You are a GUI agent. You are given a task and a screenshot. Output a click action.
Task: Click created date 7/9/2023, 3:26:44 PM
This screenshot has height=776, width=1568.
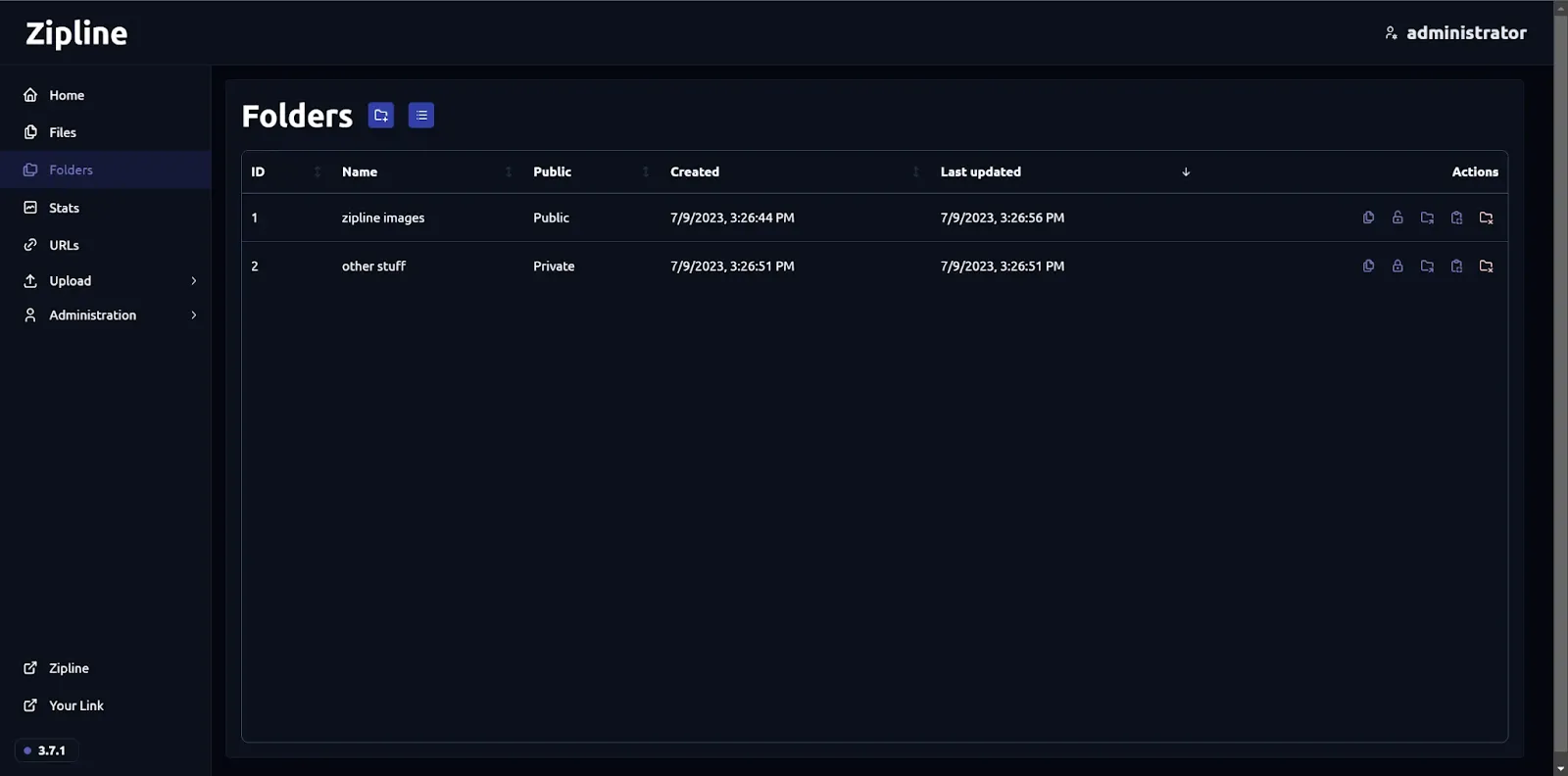coord(732,218)
